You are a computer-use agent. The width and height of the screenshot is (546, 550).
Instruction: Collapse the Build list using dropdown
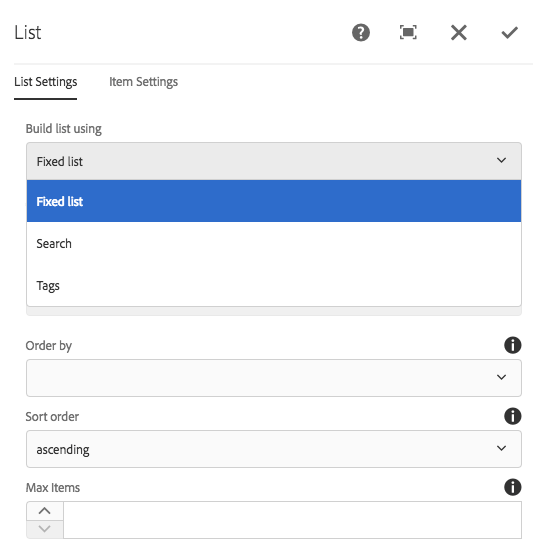[274, 161]
